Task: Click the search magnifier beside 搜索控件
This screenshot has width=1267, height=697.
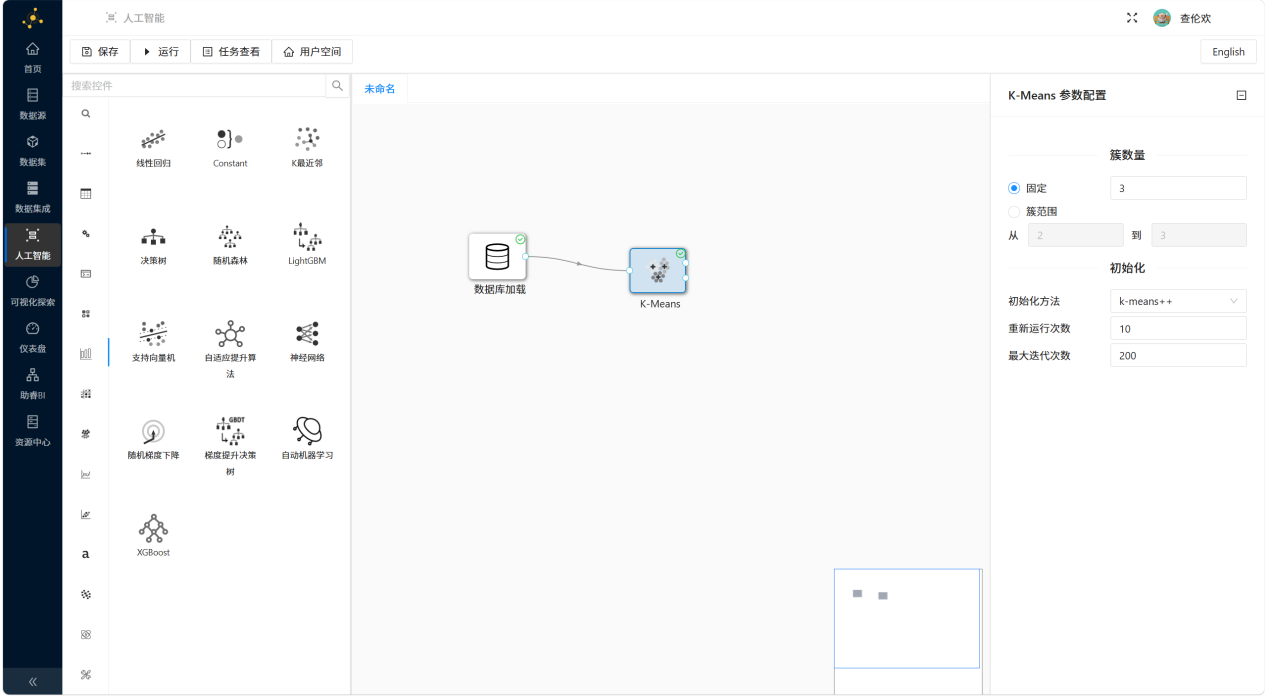Action: click(x=337, y=86)
